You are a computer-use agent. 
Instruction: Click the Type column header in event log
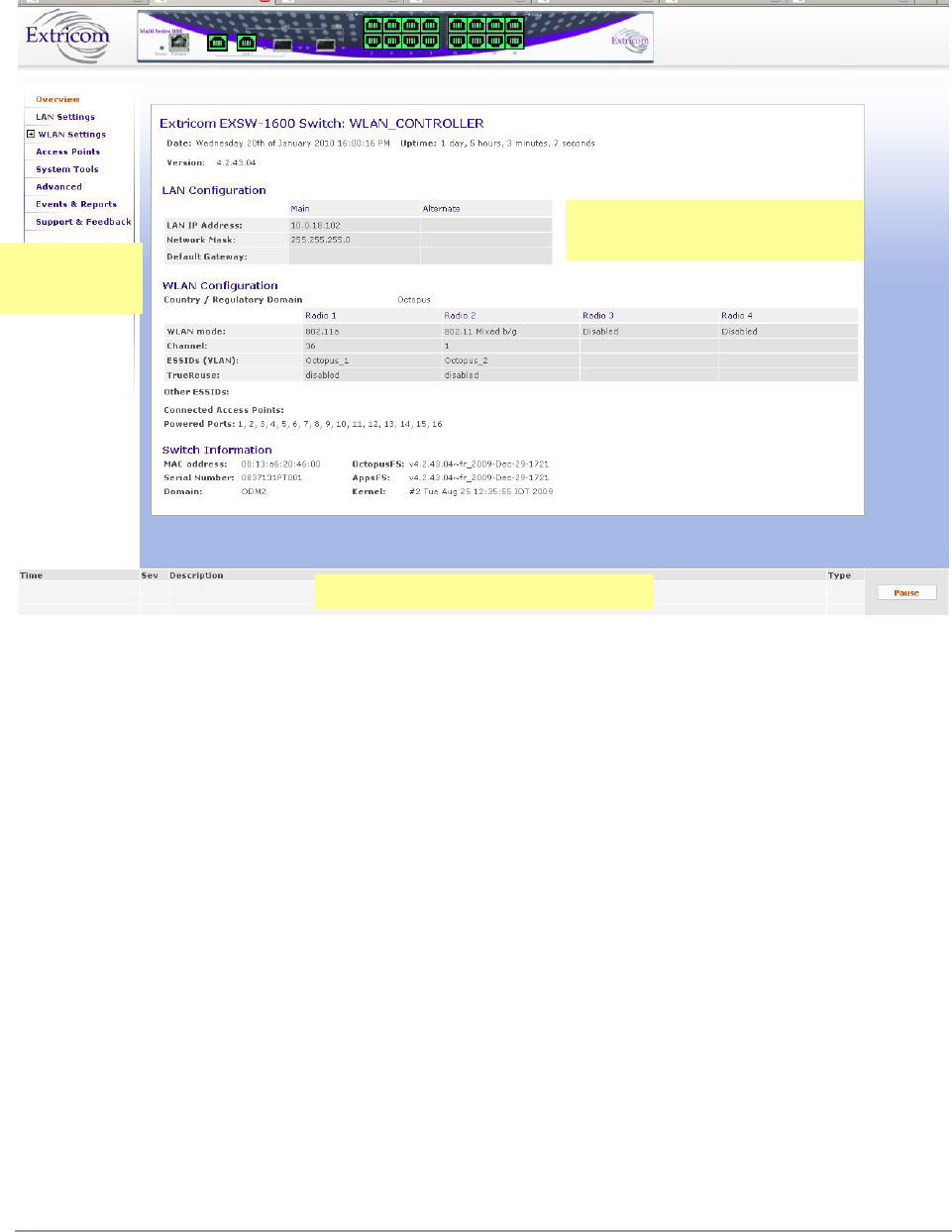tap(839, 575)
